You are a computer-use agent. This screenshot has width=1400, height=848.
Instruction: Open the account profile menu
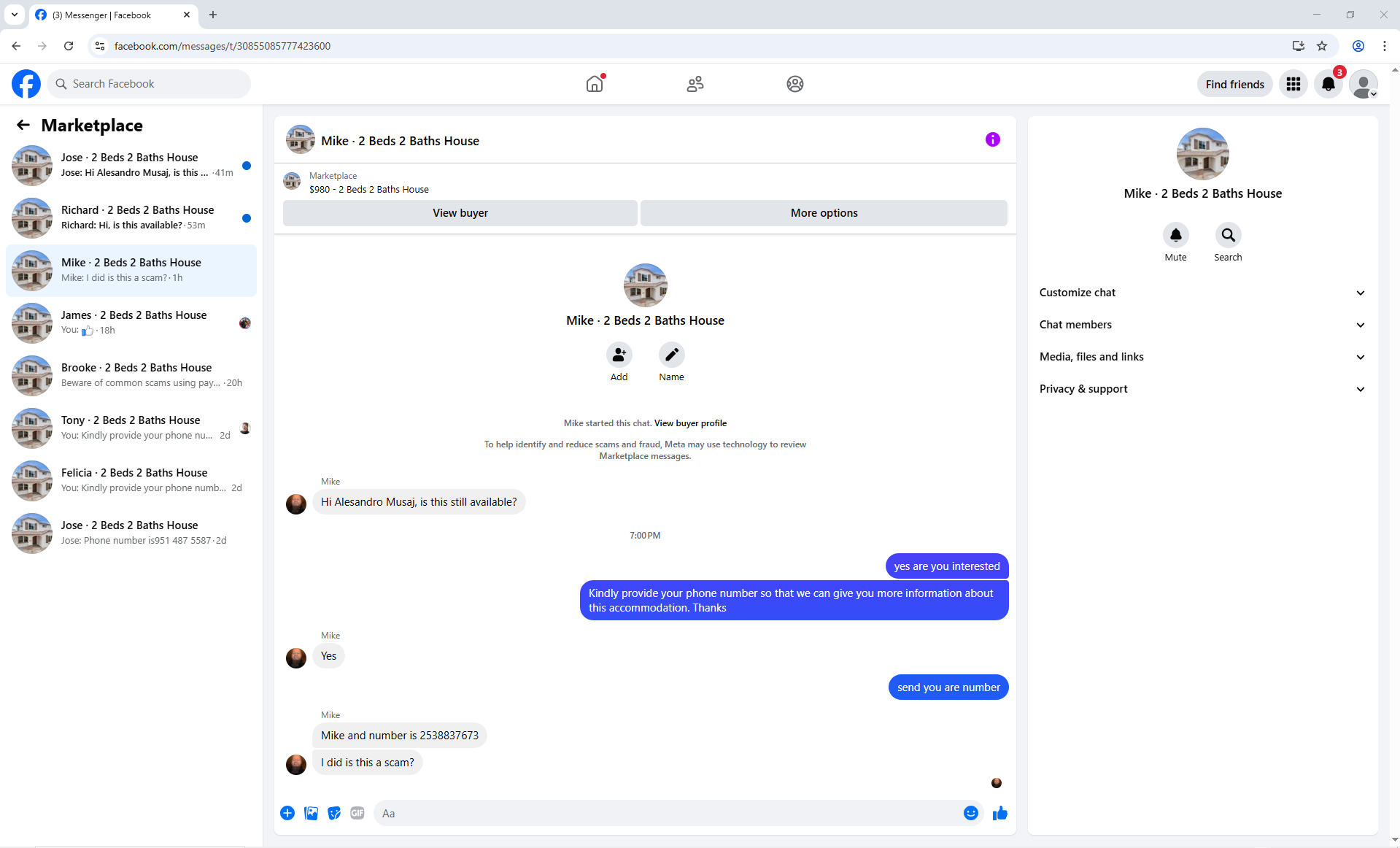1364,84
